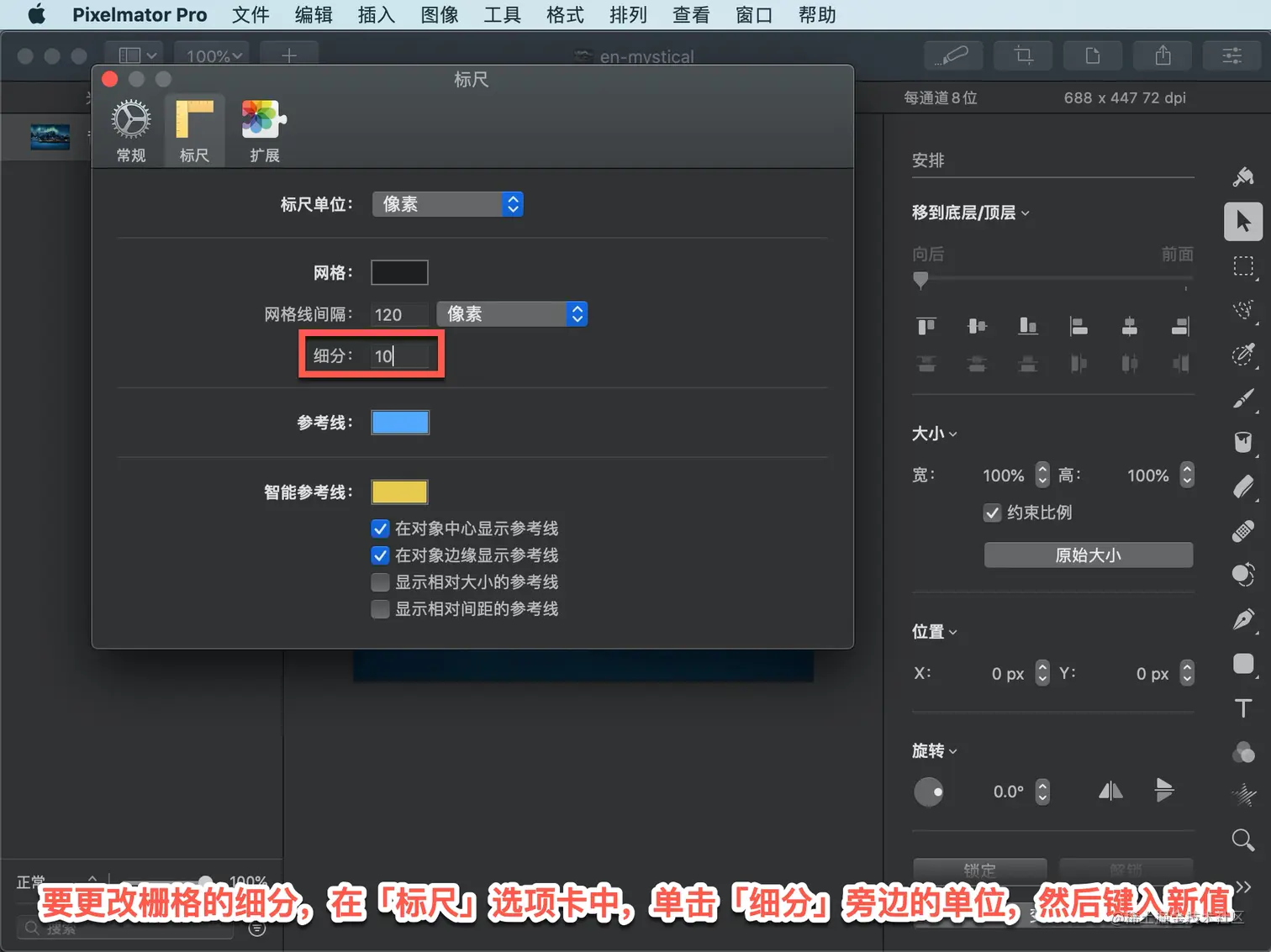This screenshot has height=952, width=1271.
Task: Click the rotation angle dial
Action: click(929, 792)
